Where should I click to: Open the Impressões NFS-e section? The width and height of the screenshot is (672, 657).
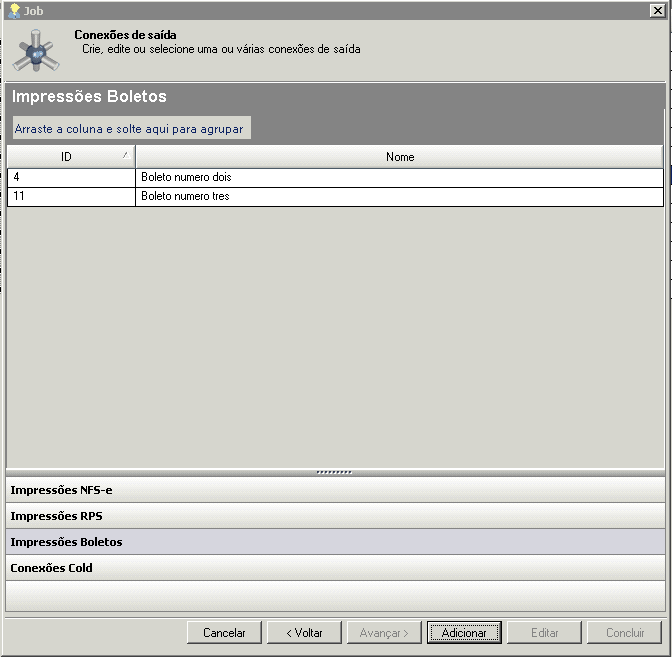click(x=335, y=490)
